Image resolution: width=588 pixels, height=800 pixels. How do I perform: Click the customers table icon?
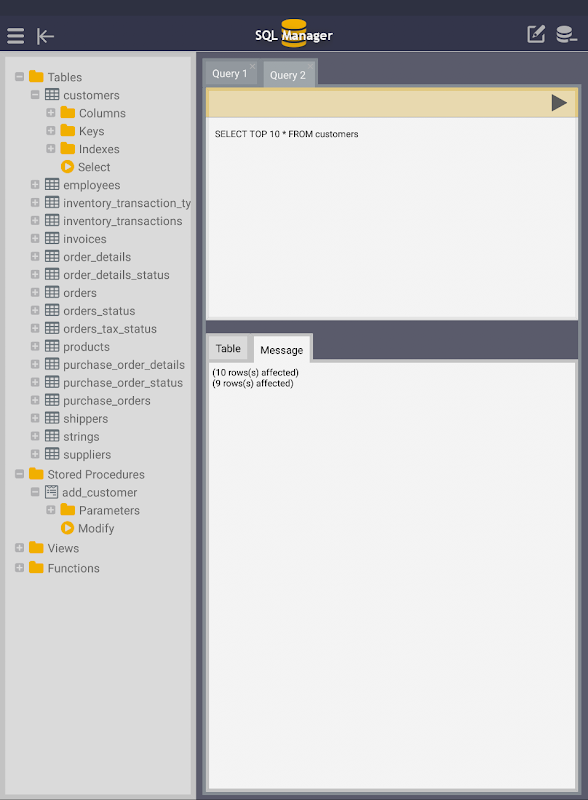click(x=52, y=94)
